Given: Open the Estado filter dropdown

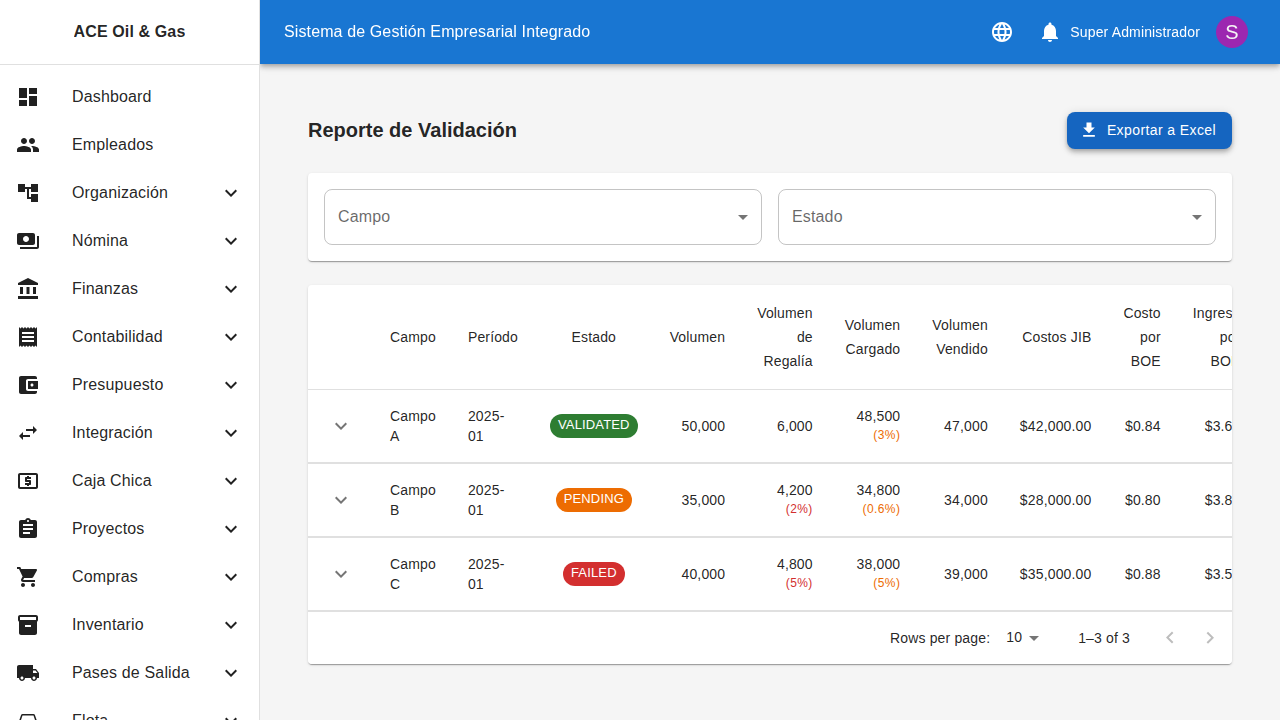Looking at the screenshot, I should (996, 216).
